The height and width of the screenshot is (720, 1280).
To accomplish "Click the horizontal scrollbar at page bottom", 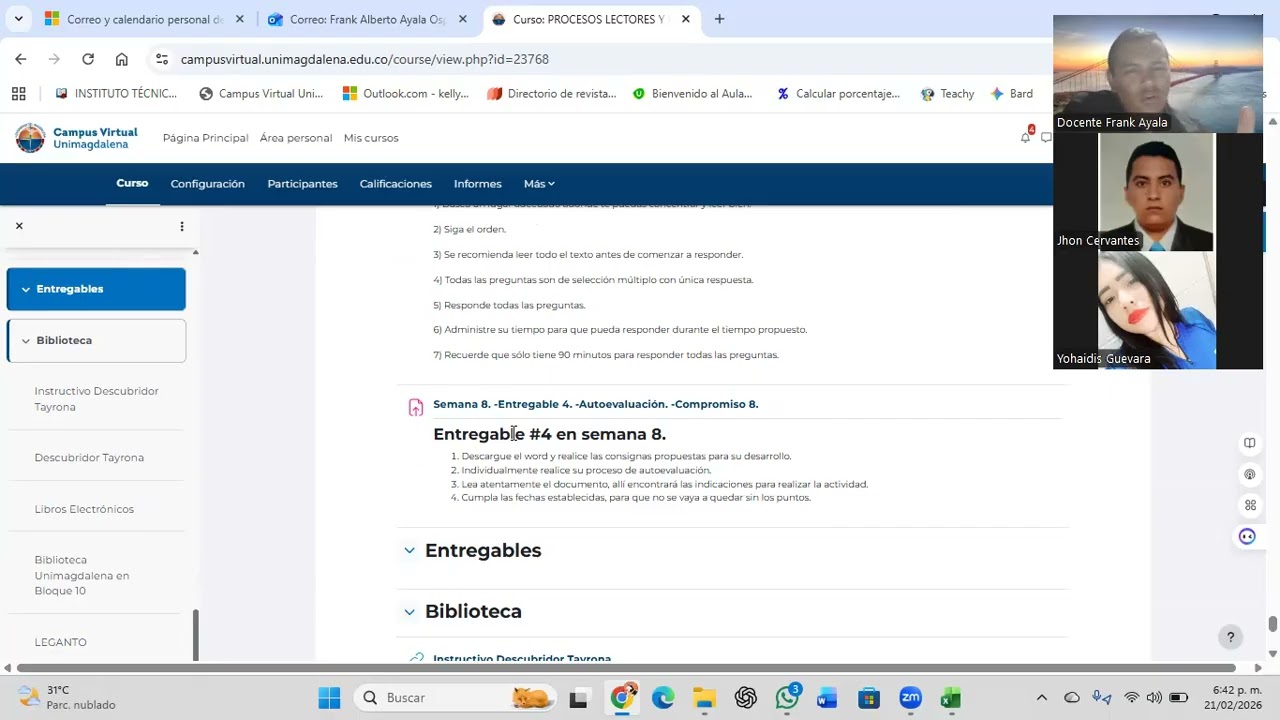I will coord(626,668).
